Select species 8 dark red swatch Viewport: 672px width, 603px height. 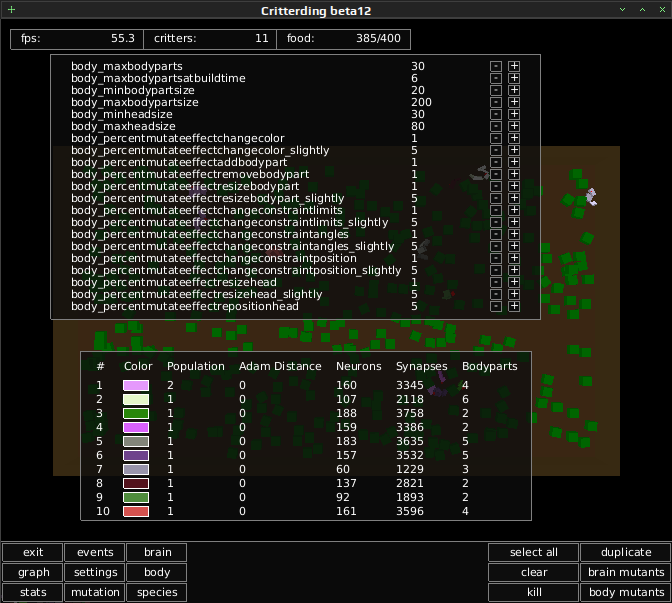tap(136, 483)
